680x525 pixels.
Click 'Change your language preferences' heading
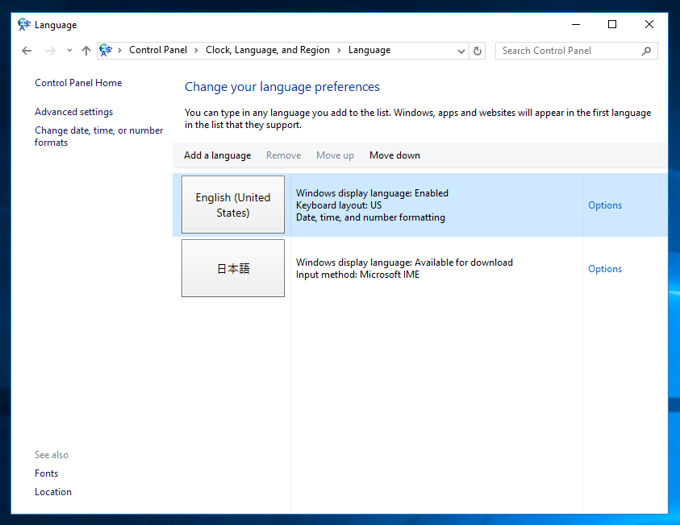point(282,87)
